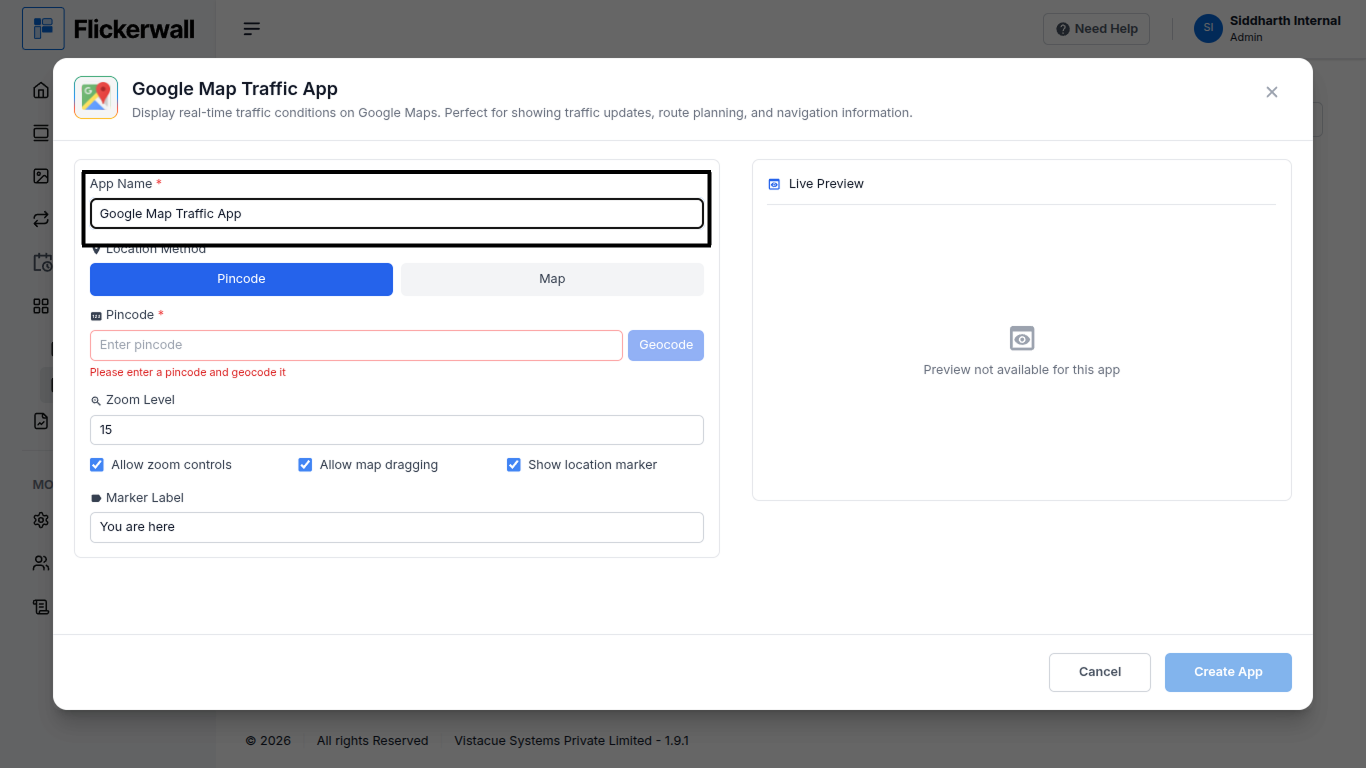Image resolution: width=1366 pixels, height=768 pixels.
Task: Click the dialog description about traffic conditions
Action: [x=522, y=113]
